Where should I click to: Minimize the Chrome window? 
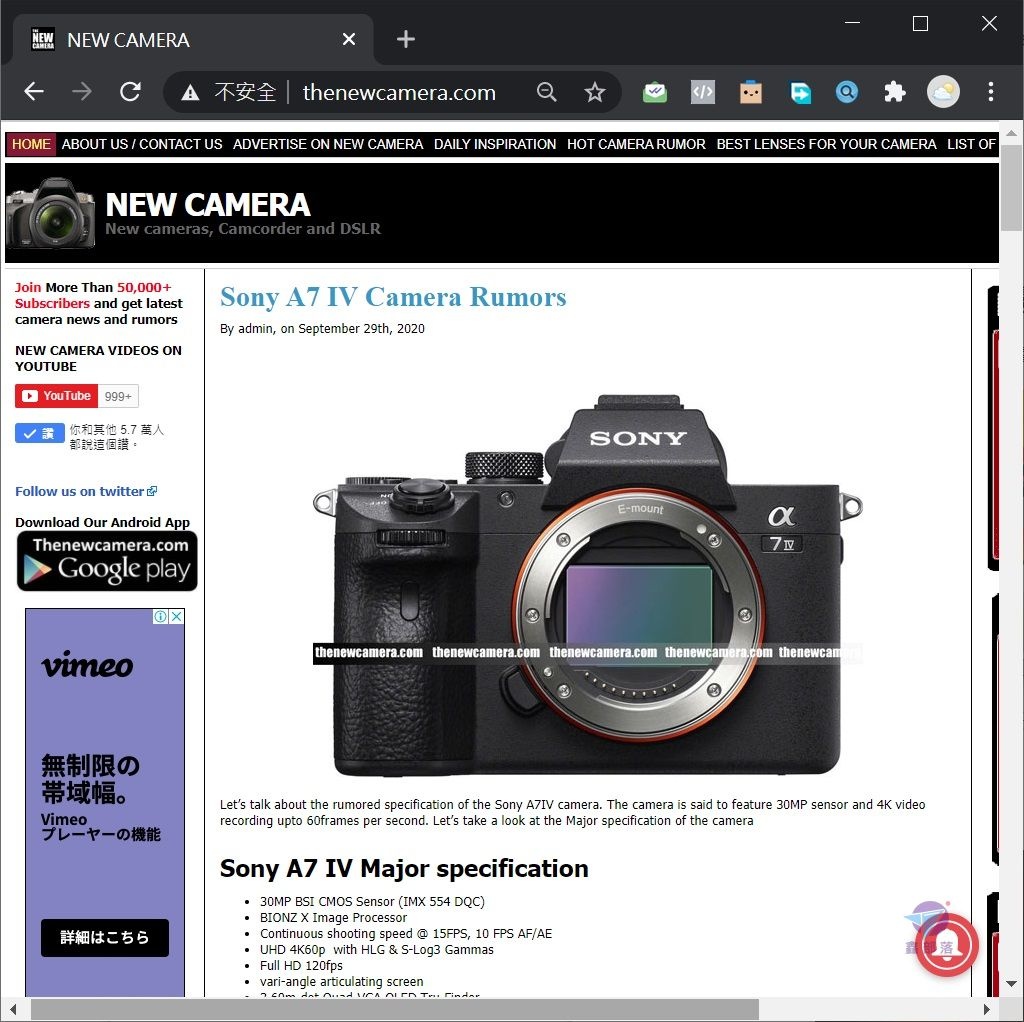coord(852,23)
